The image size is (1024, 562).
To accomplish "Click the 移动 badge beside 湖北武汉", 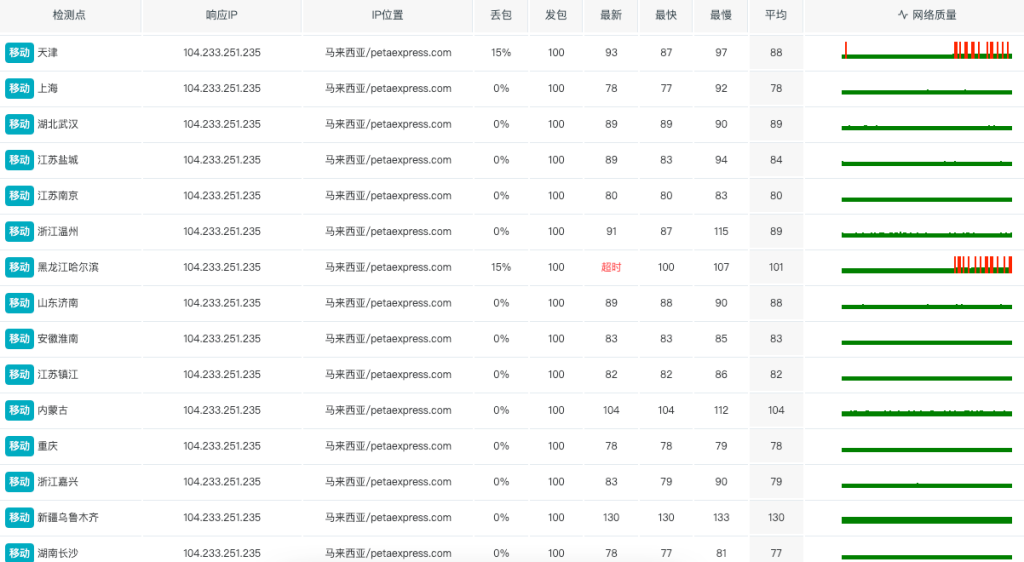I will 19,124.
